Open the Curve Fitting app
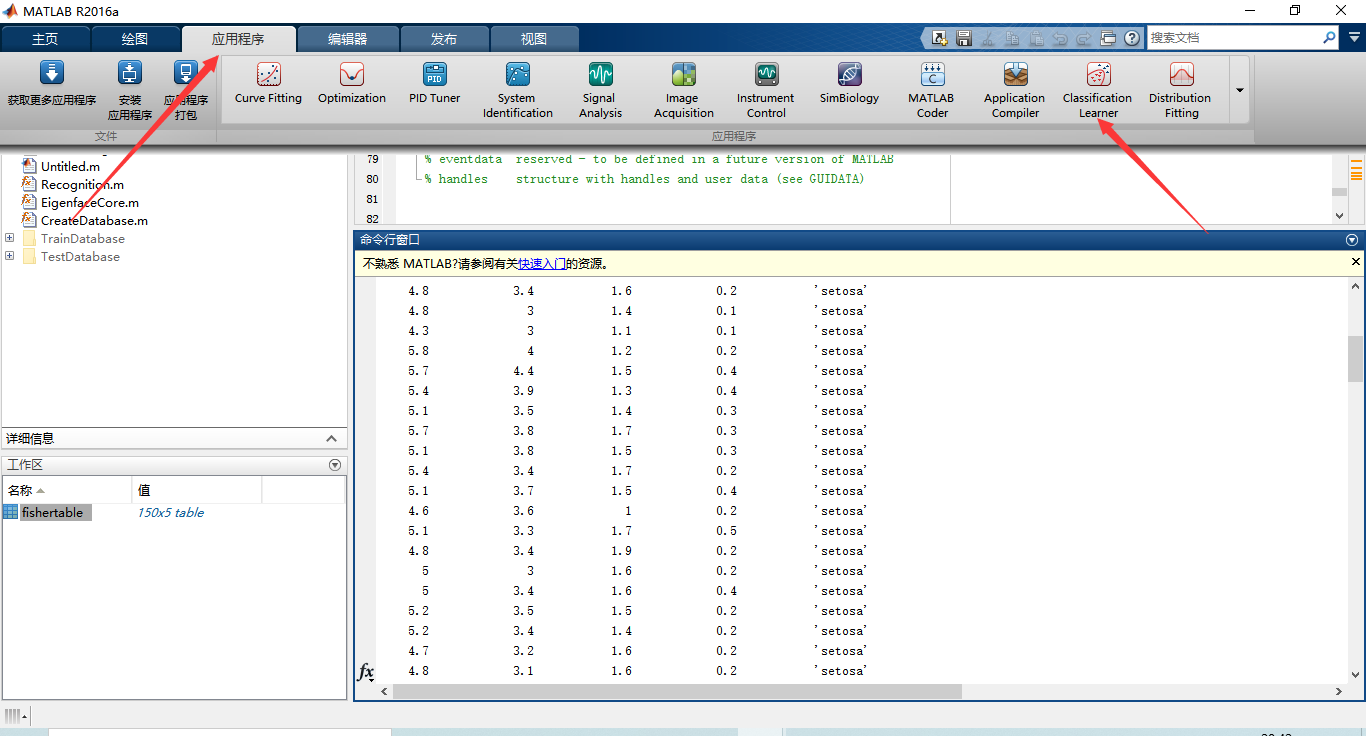This screenshot has width=1366, height=736. [268, 85]
